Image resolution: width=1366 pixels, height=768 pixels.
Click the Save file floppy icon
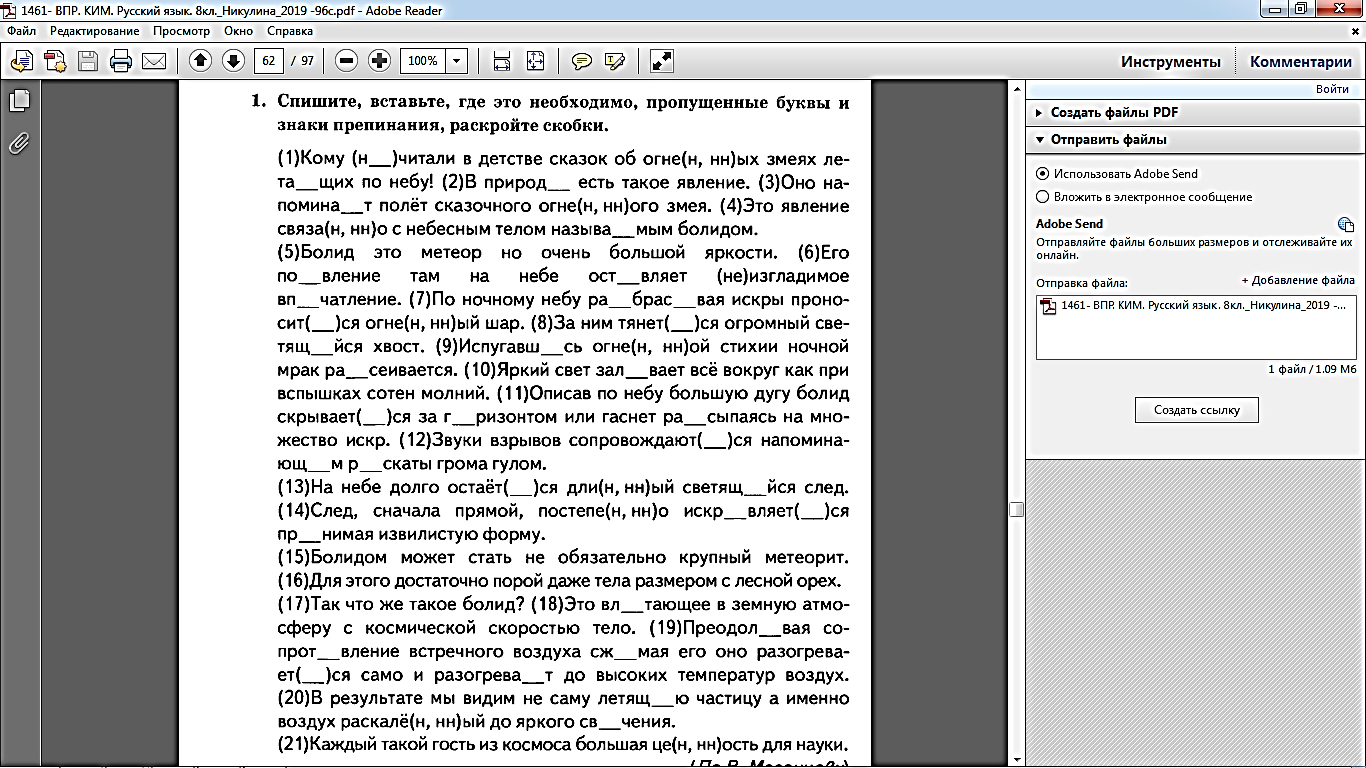point(88,61)
